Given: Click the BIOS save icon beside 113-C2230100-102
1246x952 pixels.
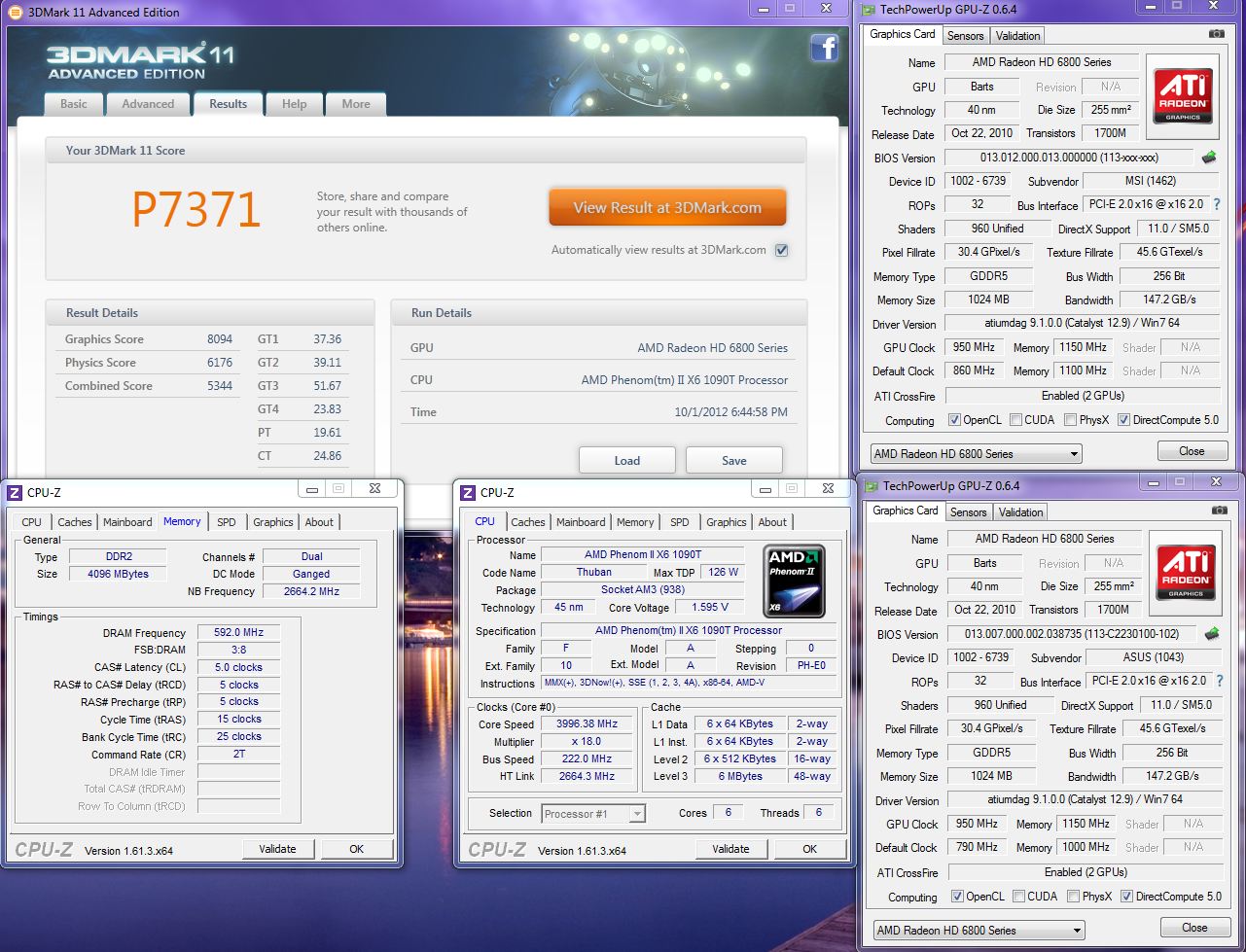Looking at the screenshot, I should pos(1212,634).
